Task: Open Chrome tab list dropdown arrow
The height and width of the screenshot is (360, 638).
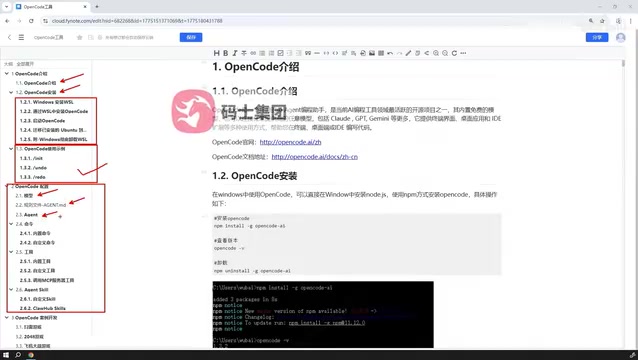Action: click(x=6, y=7)
